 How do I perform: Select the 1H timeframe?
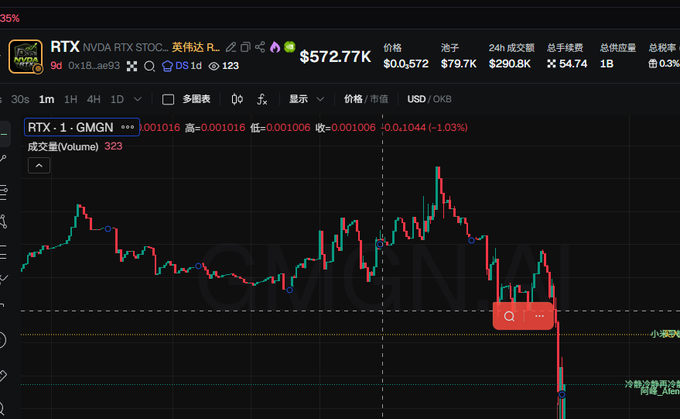point(71,99)
